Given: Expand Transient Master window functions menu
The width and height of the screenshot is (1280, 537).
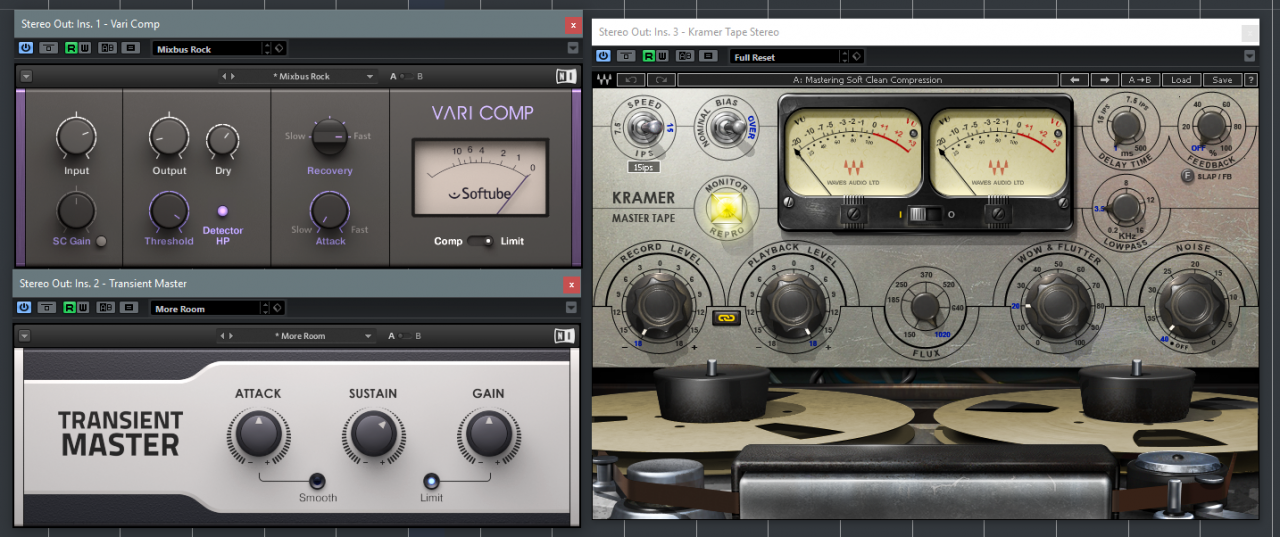Looking at the screenshot, I should point(572,308).
